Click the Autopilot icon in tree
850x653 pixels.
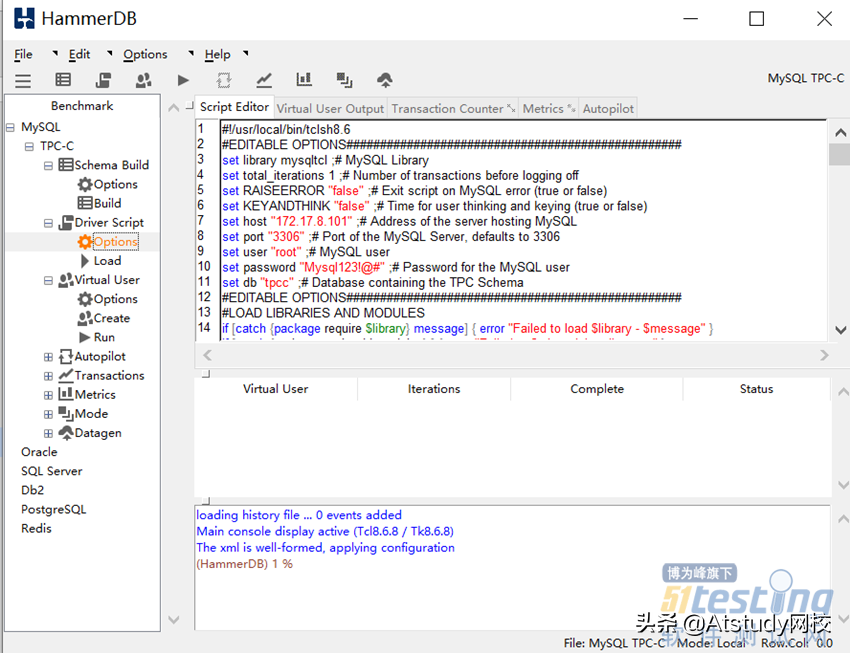pos(66,356)
